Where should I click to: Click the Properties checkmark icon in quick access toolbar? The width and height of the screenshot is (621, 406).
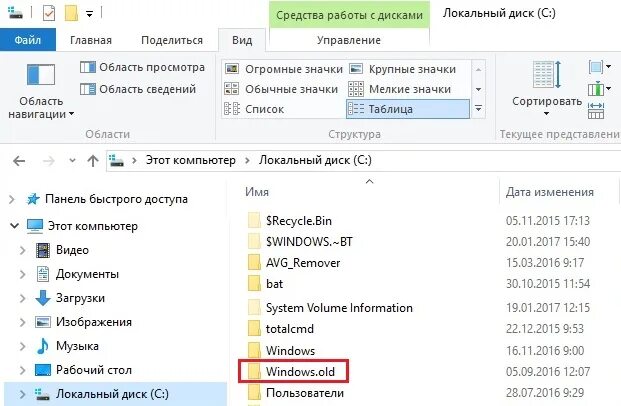point(49,13)
